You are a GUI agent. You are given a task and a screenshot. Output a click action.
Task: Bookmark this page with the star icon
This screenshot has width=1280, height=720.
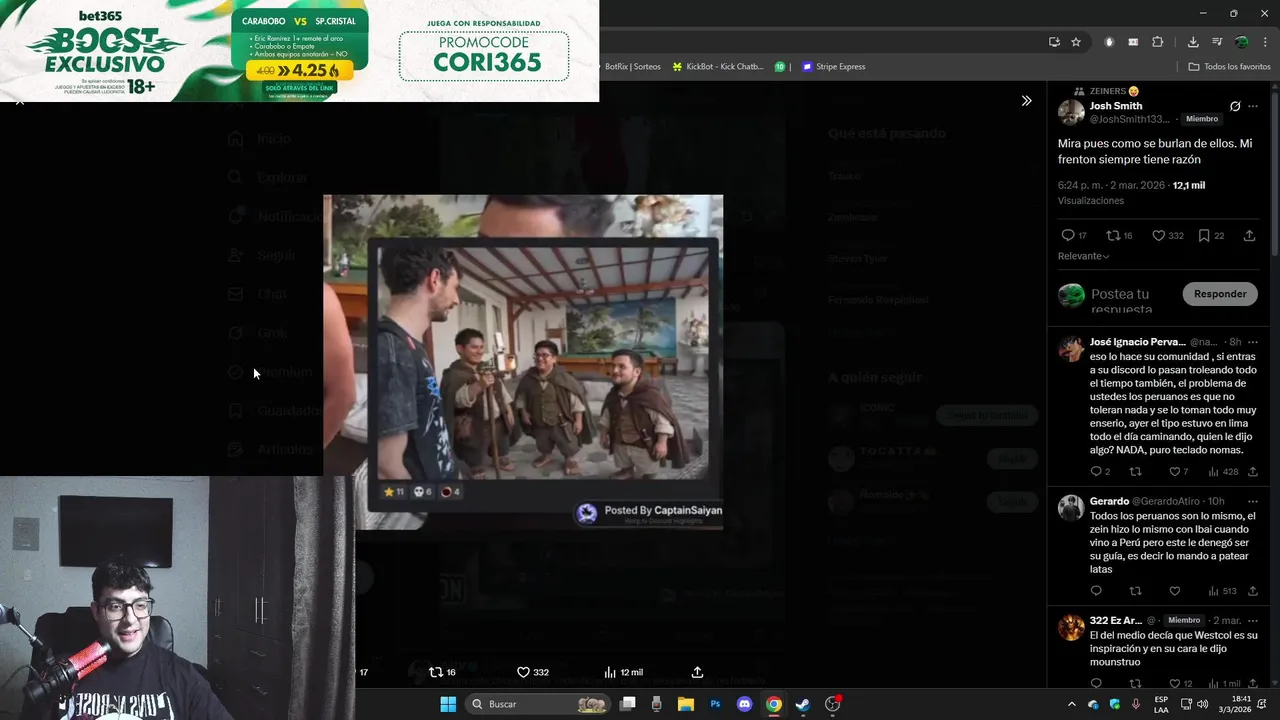[x=1076, y=42]
